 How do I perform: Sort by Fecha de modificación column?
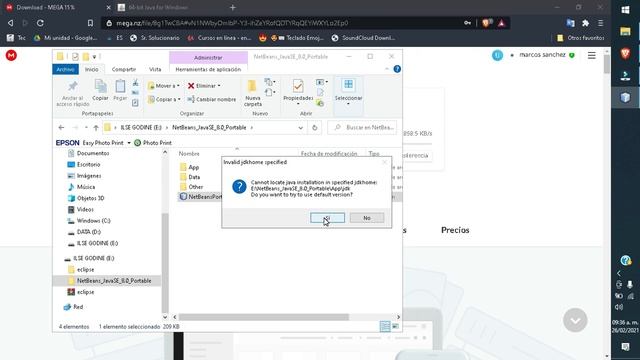(329, 154)
